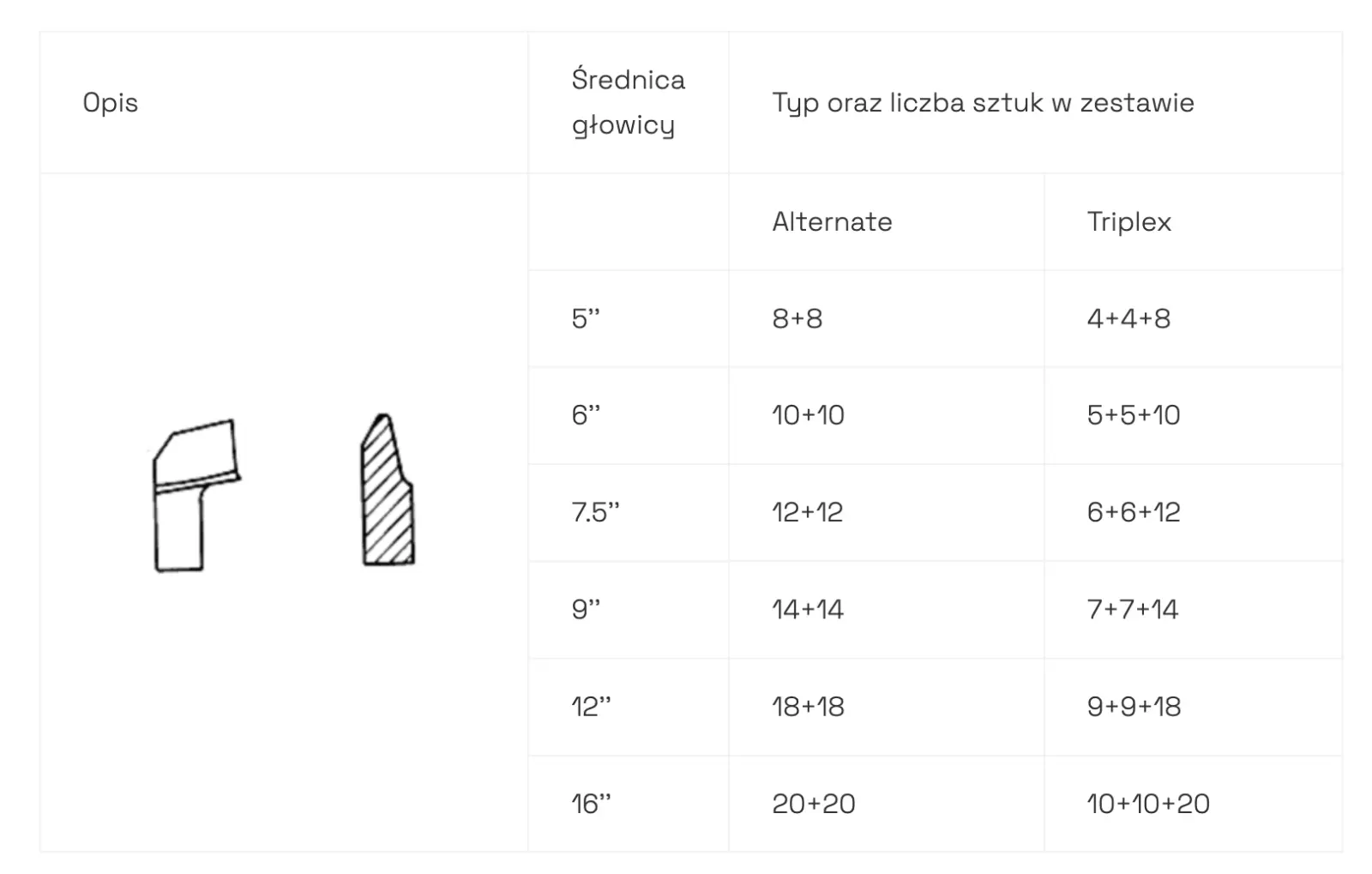
Task: Select the "20+20" Alternate cell
Action: click(814, 805)
